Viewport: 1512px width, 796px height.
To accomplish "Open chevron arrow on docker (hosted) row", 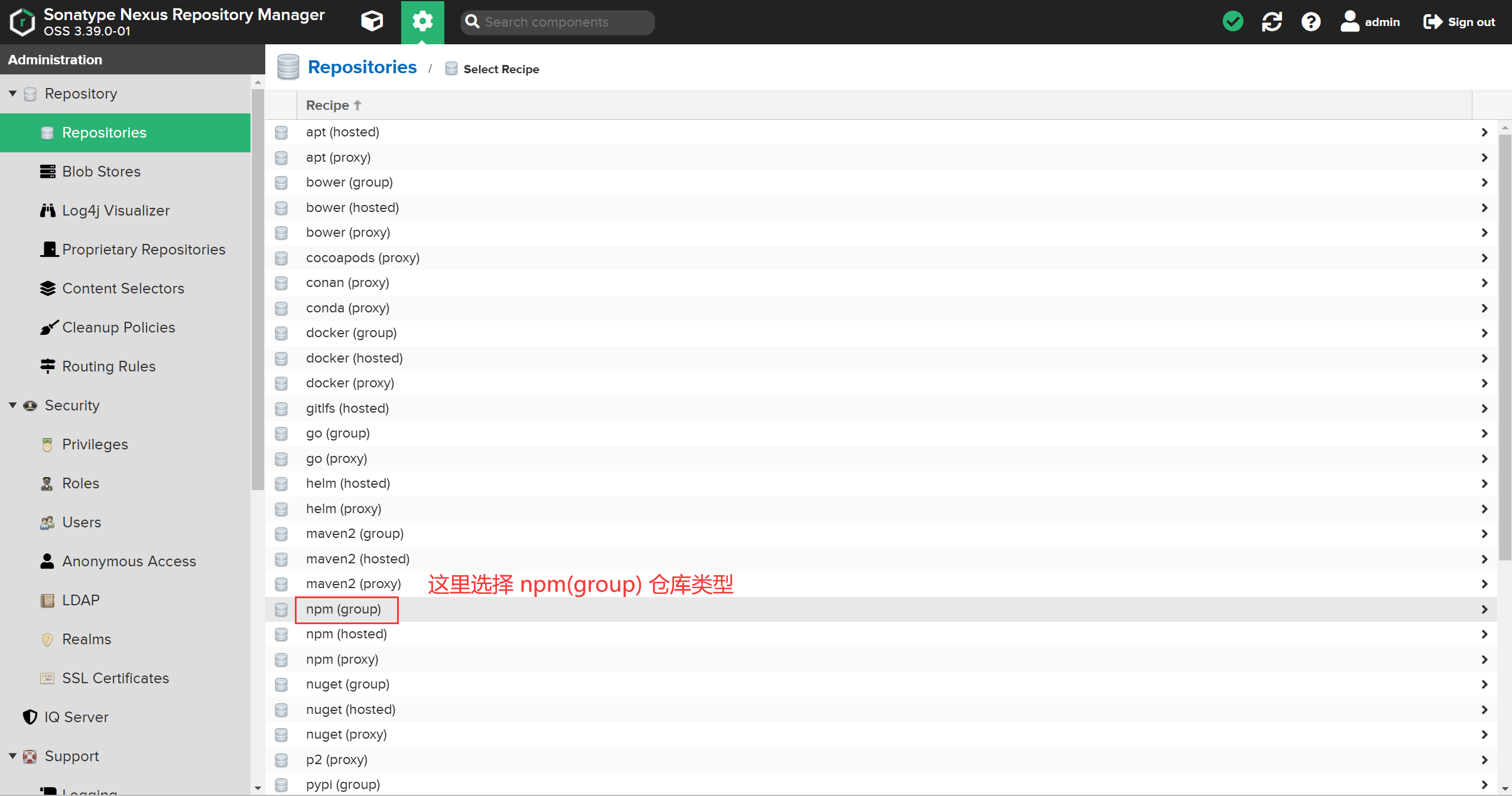I will tap(1484, 358).
